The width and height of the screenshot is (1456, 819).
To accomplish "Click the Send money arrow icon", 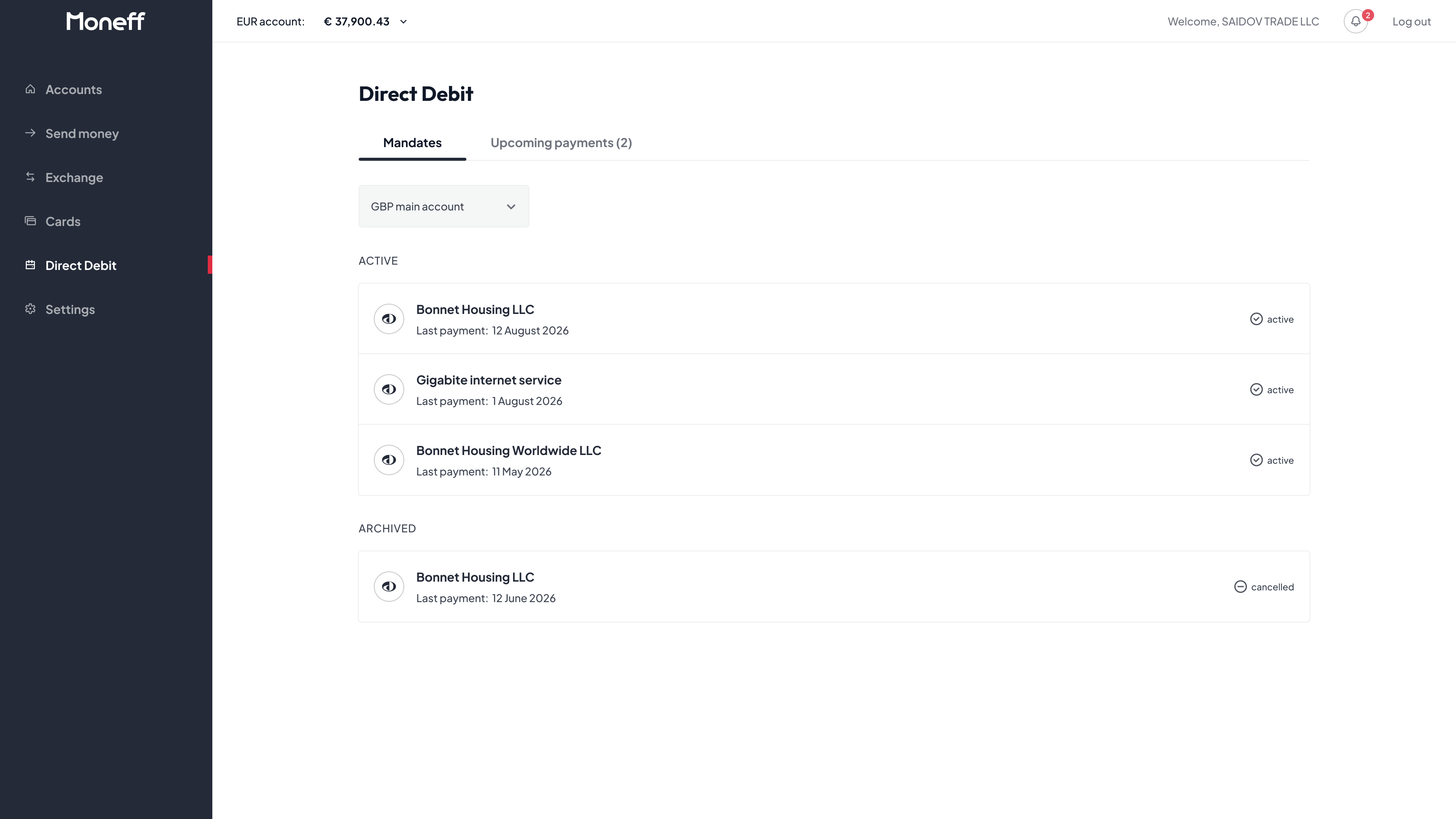I will pyautogui.click(x=30, y=133).
